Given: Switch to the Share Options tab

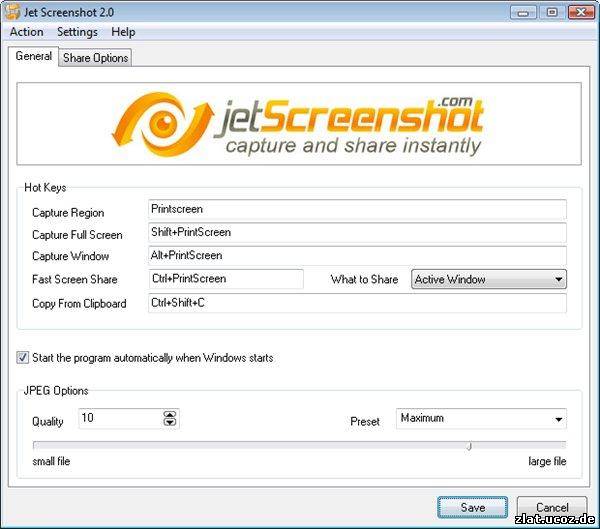Looking at the screenshot, I should tap(95, 58).
